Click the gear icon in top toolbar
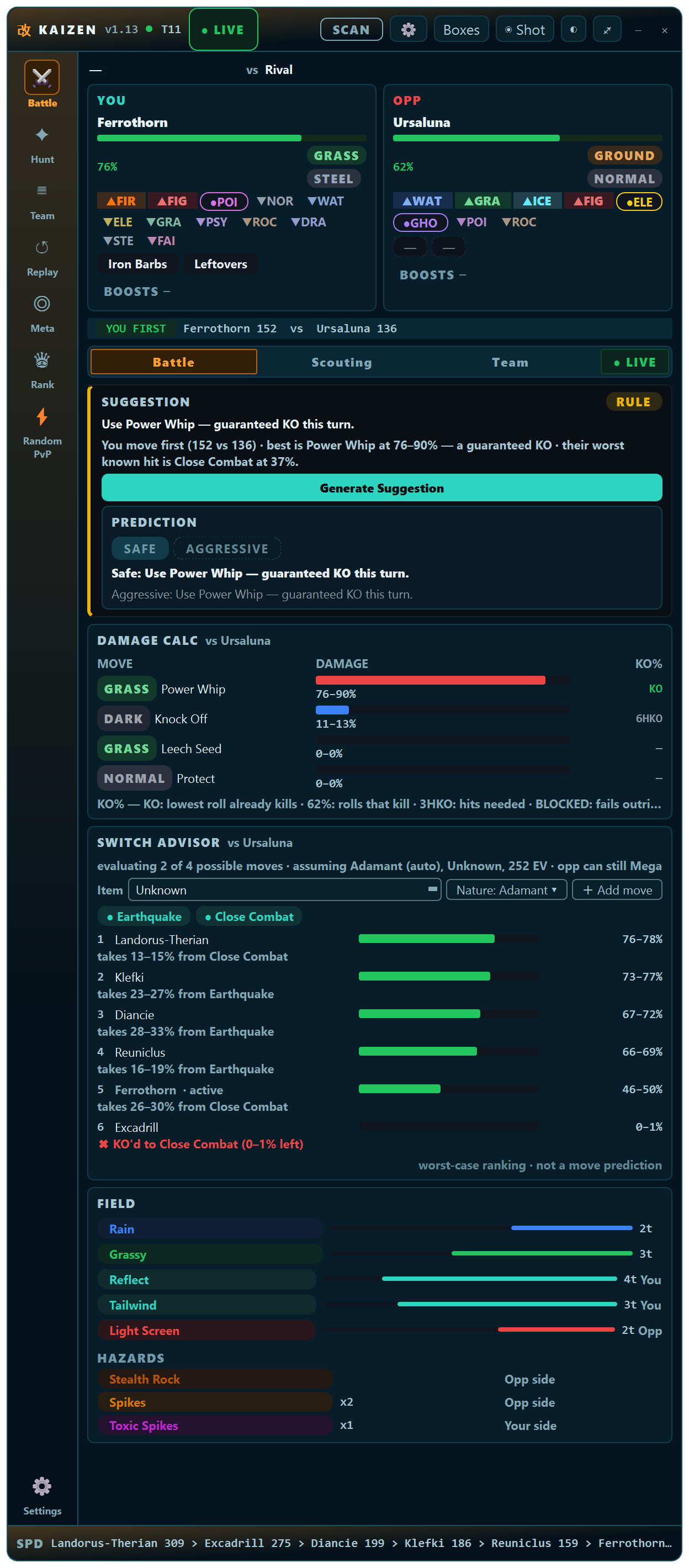The width and height of the screenshot is (689, 1568). coord(408,29)
